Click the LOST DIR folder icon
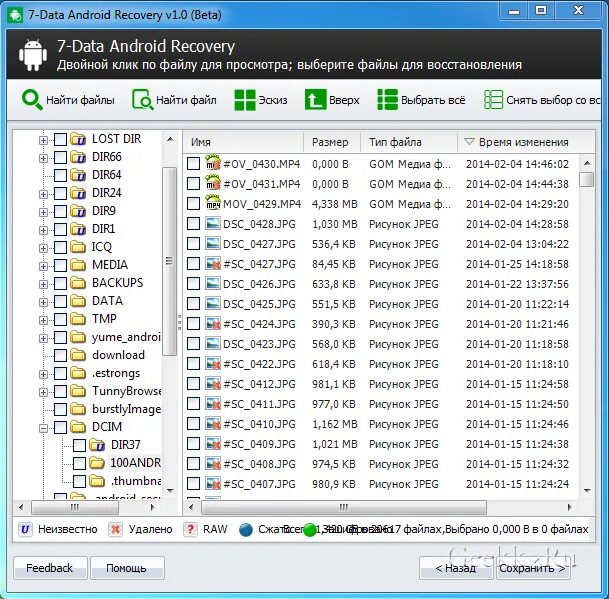 point(78,139)
